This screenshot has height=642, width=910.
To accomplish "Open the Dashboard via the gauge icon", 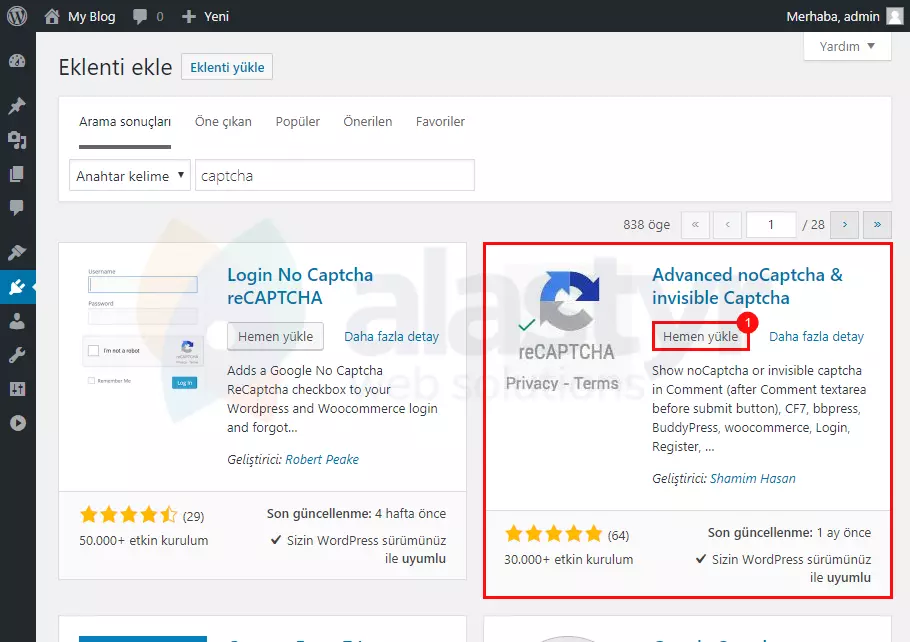I will point(18,60).
